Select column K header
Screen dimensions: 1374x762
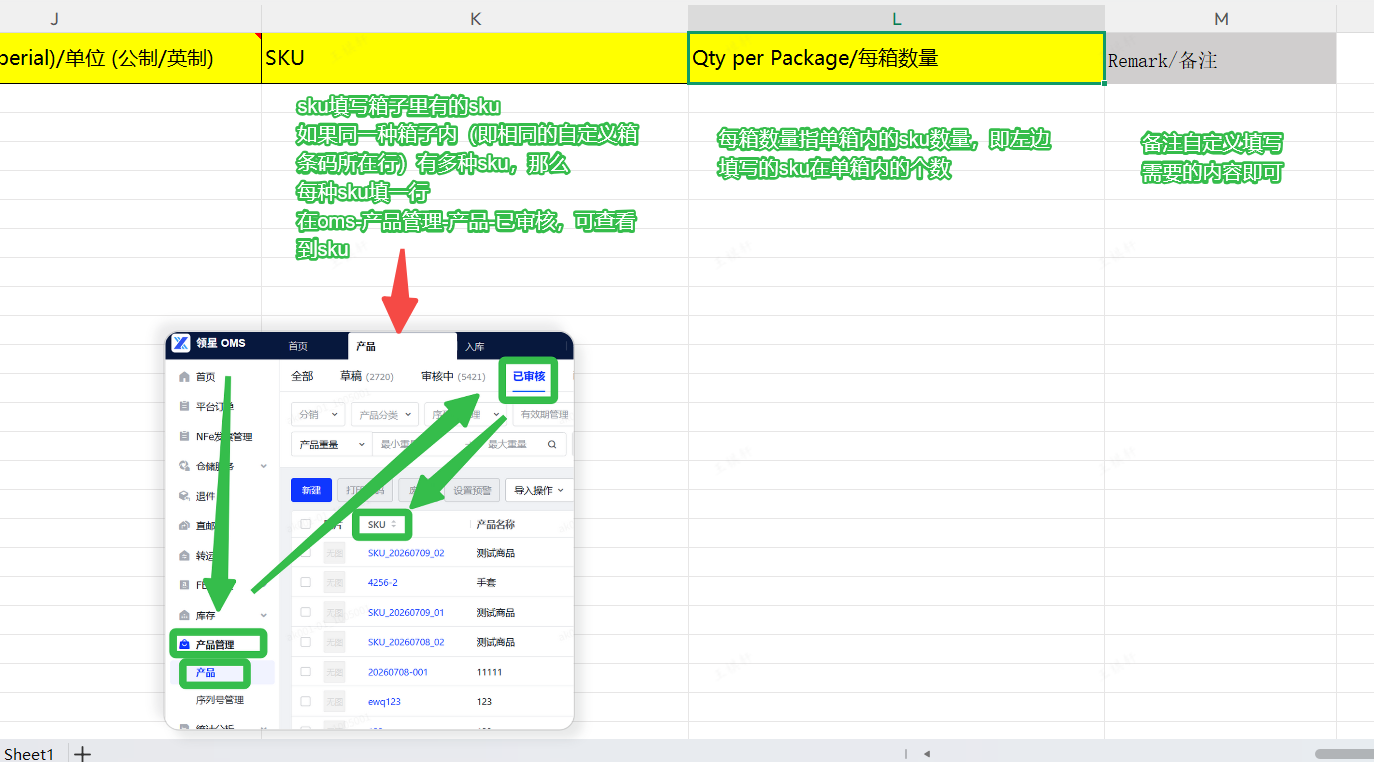pos(475,18)
